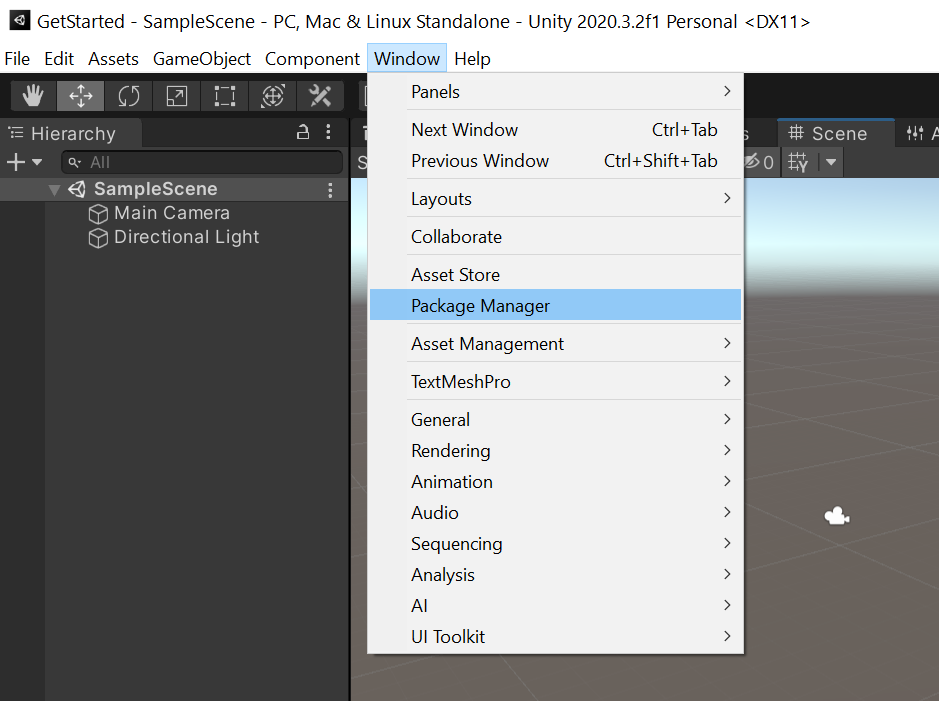Expand the Panels submenu
The width and height of the screenshot is (939, 701).
click(555, 92)
